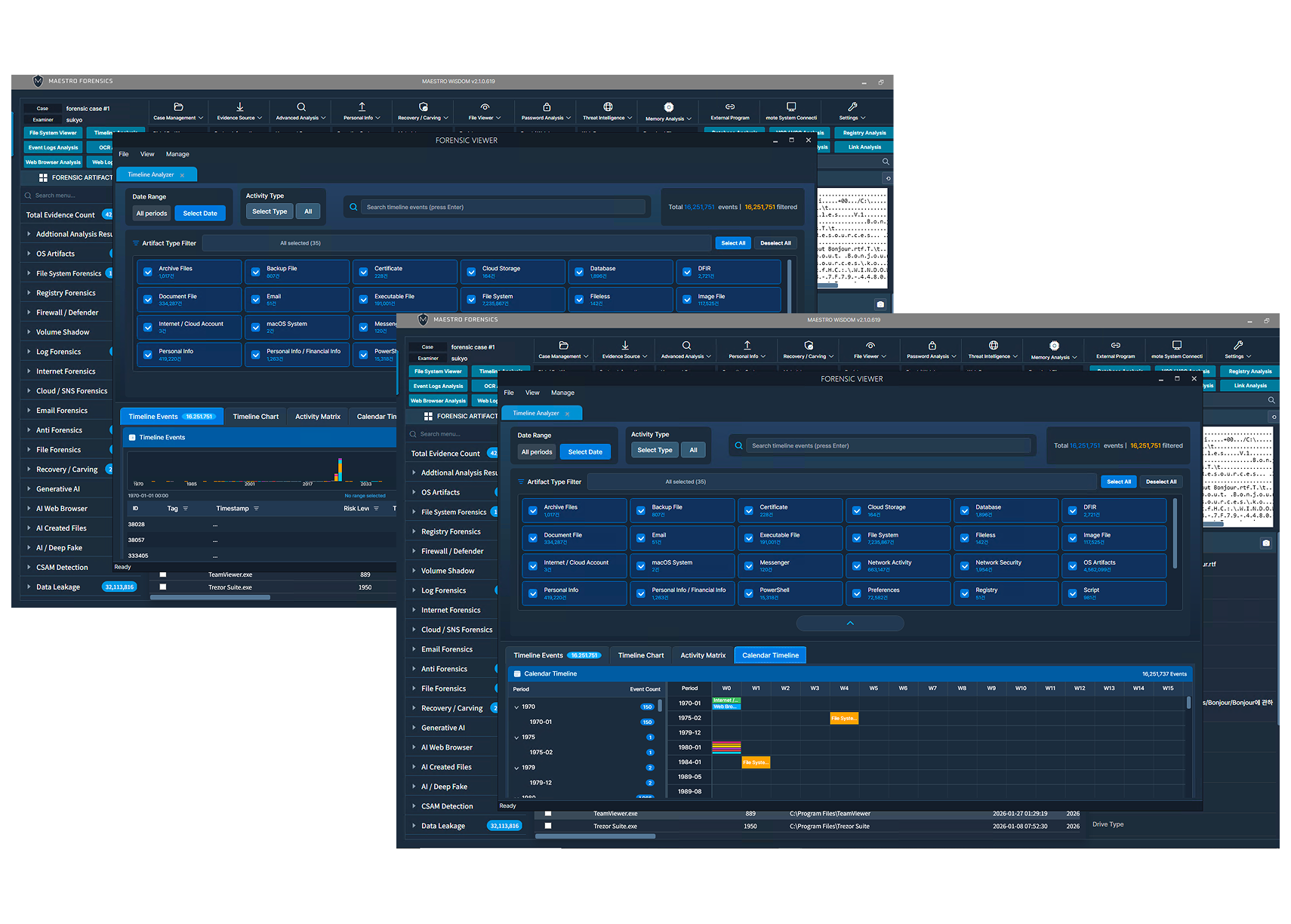Click search timeline events field, front viewer
This screenshot has width=1291, height=924.
(x=889, y=445)
